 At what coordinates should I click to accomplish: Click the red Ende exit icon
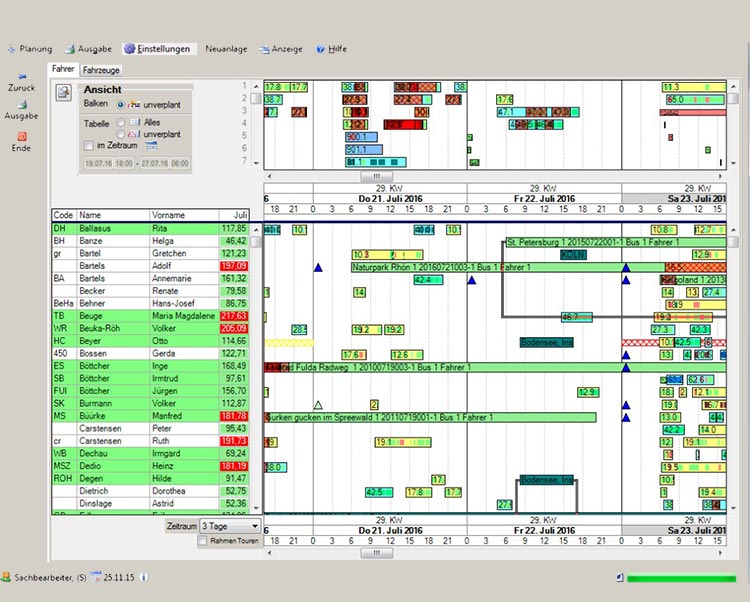point(22,137)
